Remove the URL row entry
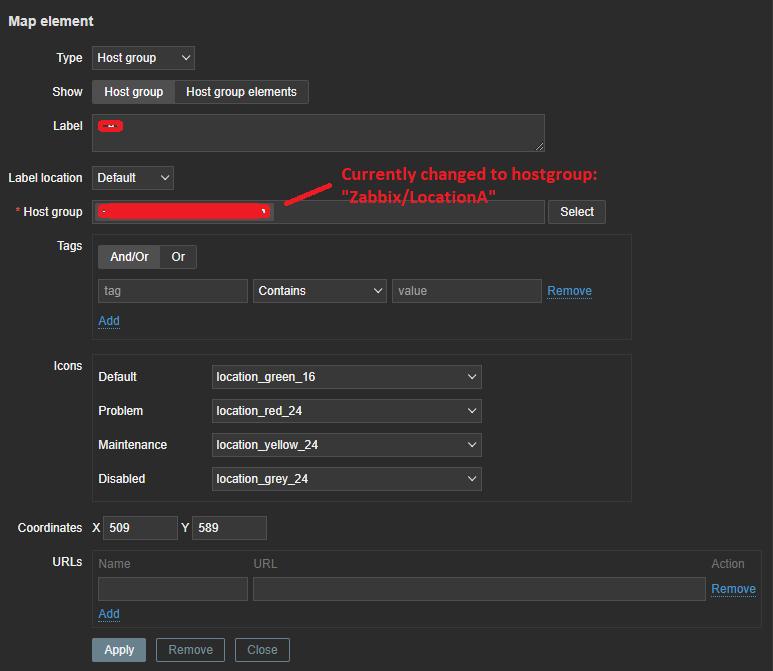Screen dimensions: 773x671 733,589
